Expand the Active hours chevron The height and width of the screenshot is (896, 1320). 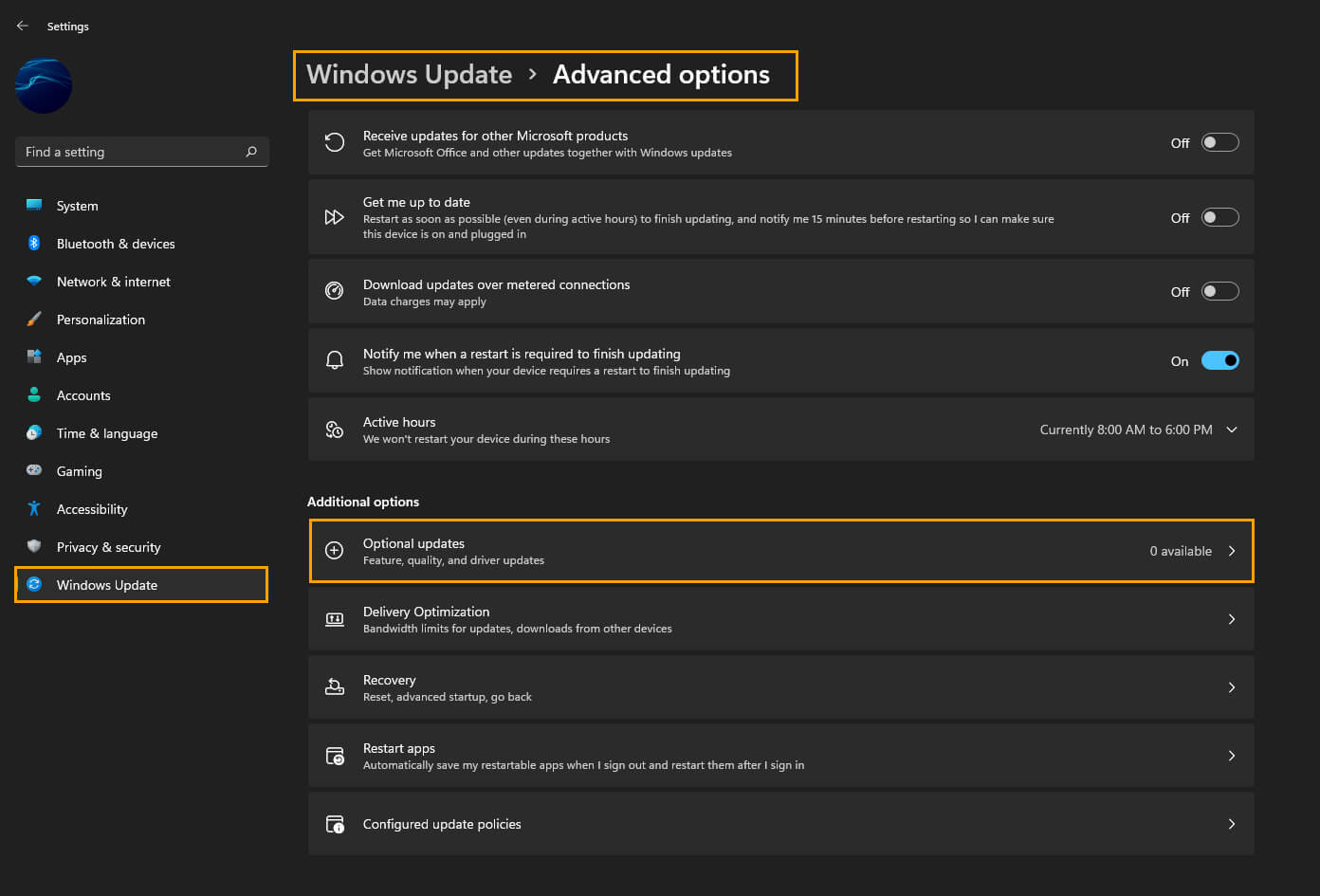(x=1232, y=430)
